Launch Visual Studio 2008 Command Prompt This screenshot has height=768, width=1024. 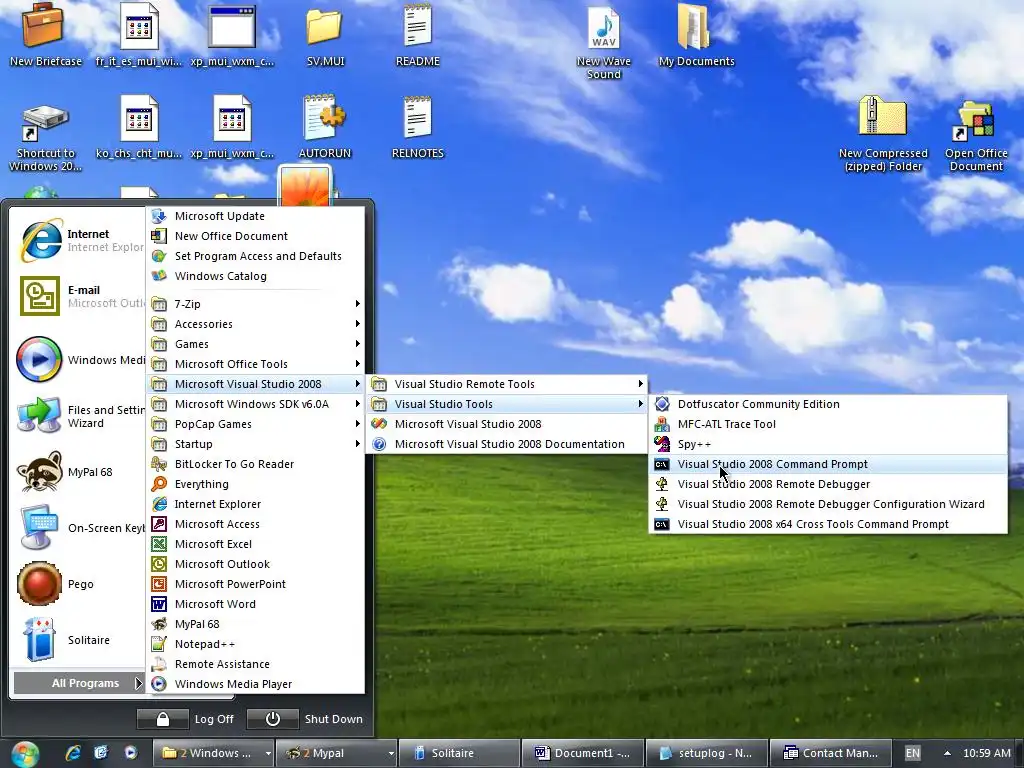(828, 464)
